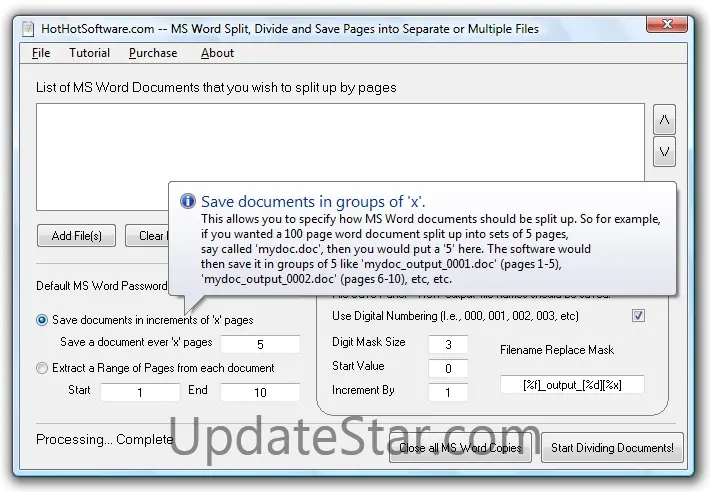710x492 pixels.
Task: Close the application window
Action: (x=667, y=24)
